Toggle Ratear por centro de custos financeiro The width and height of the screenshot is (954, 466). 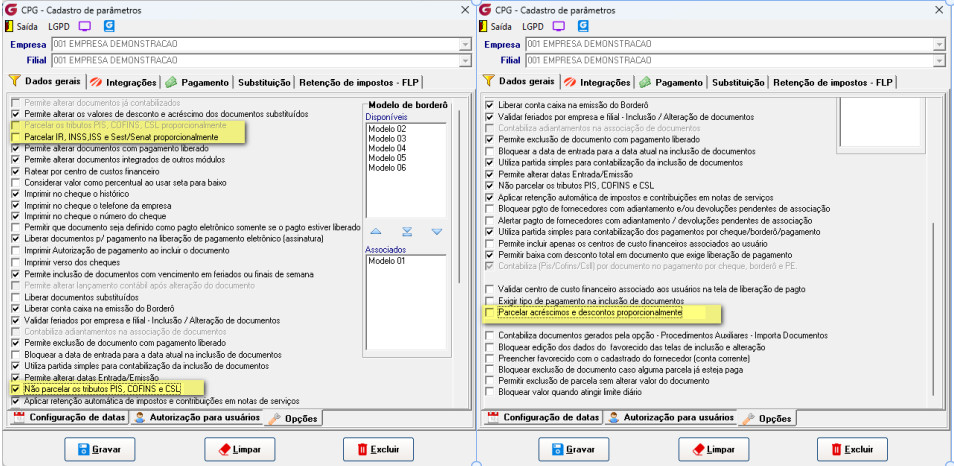click(x=16, y=172)
